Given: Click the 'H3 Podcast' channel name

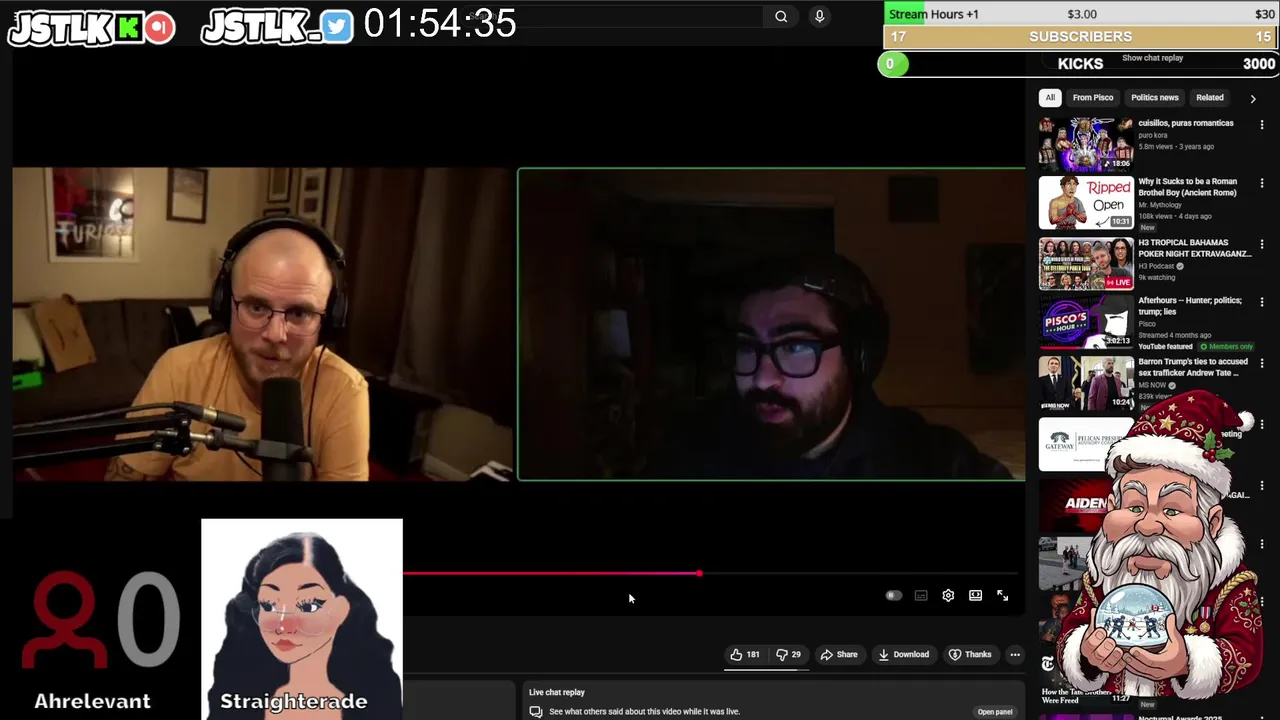Looking at the screenshot, I should [x=1156, y=266].
